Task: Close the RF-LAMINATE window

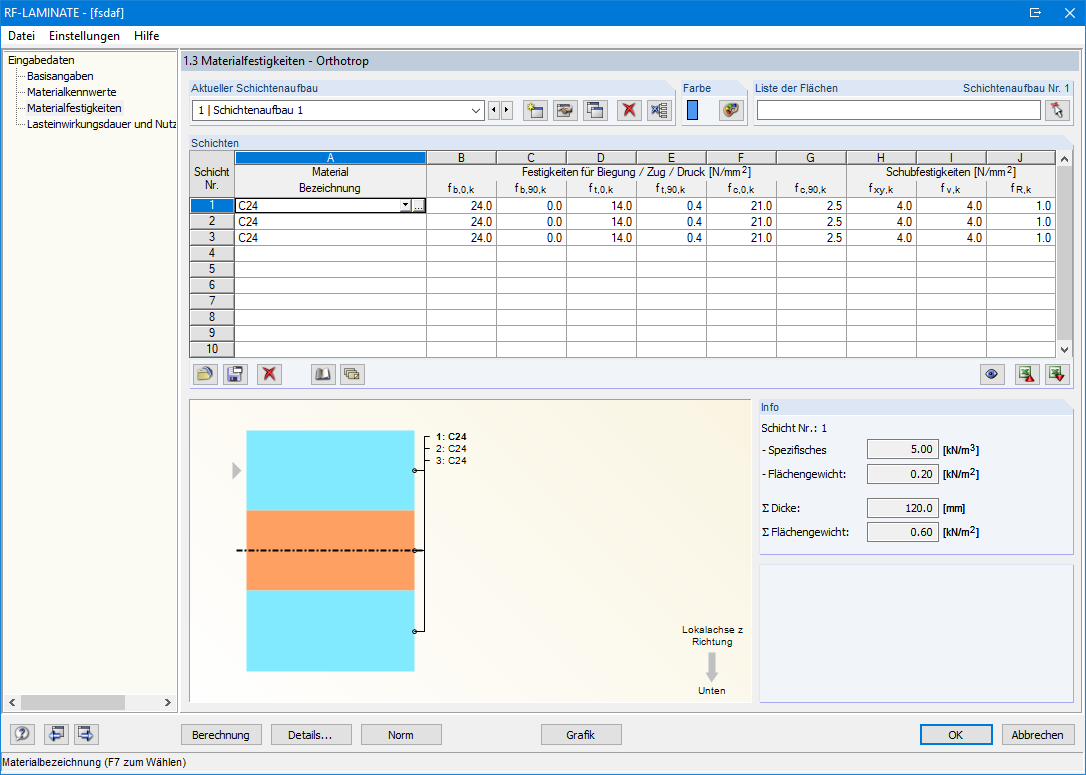Action: [x=1069, y=12]
